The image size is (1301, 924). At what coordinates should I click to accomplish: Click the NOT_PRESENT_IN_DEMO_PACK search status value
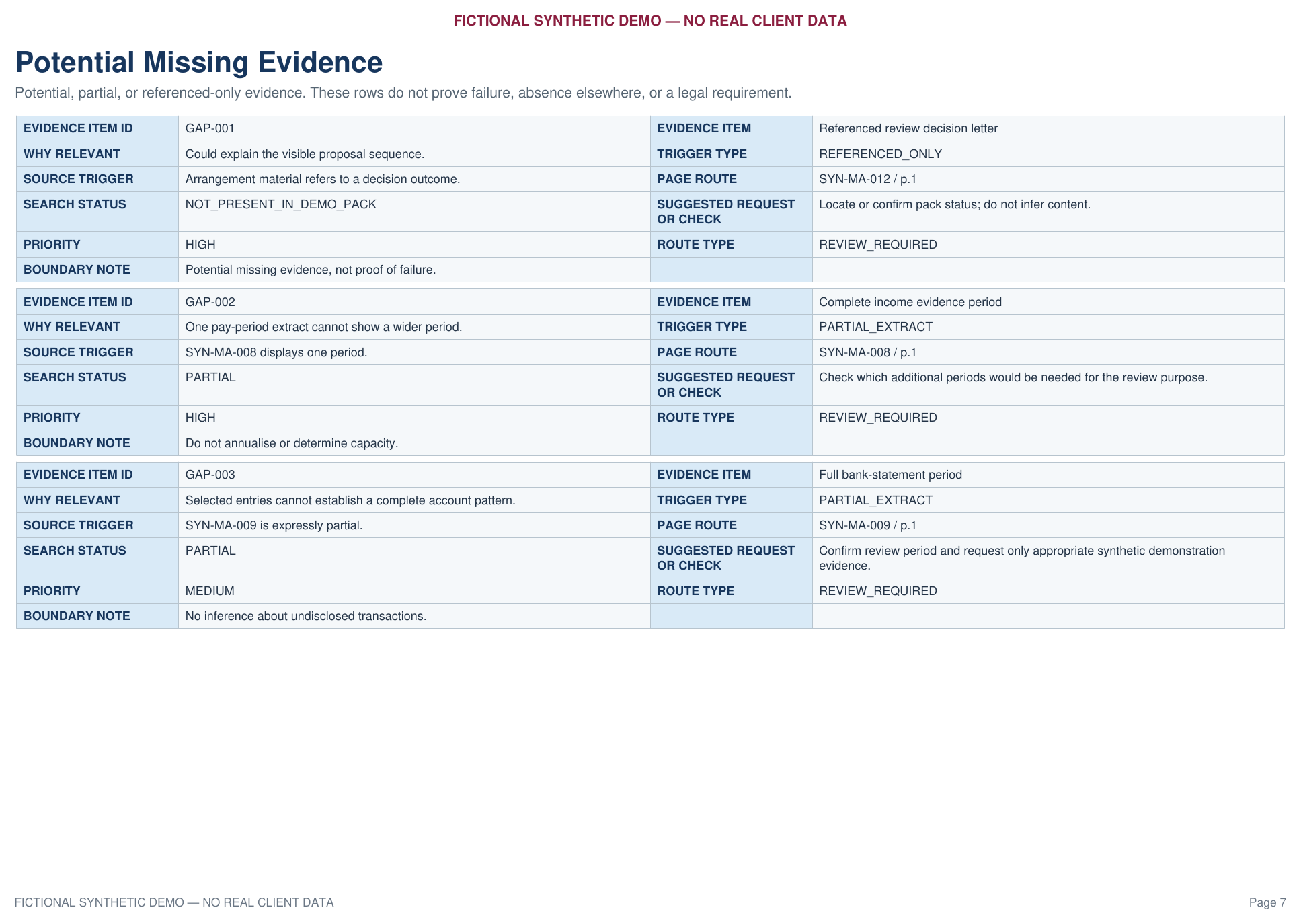click(x=280, y=204)
